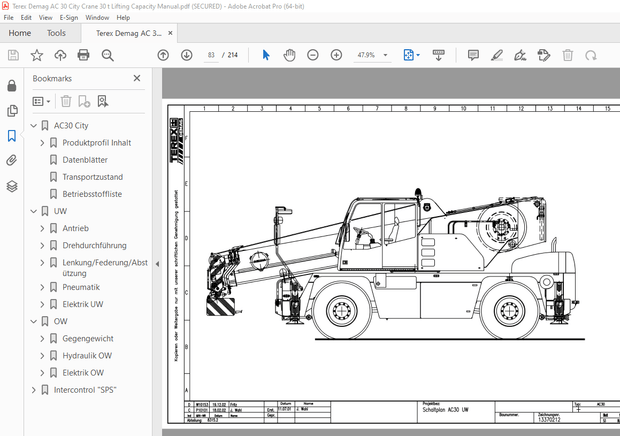Expand the Elektrik UW bookmark

(42, 304)
